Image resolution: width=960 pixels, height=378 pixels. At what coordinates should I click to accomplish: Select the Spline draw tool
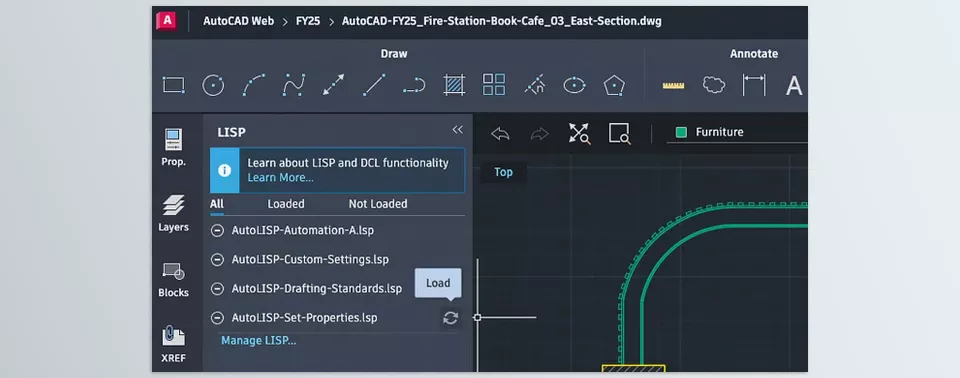click(x=294, y=85)
